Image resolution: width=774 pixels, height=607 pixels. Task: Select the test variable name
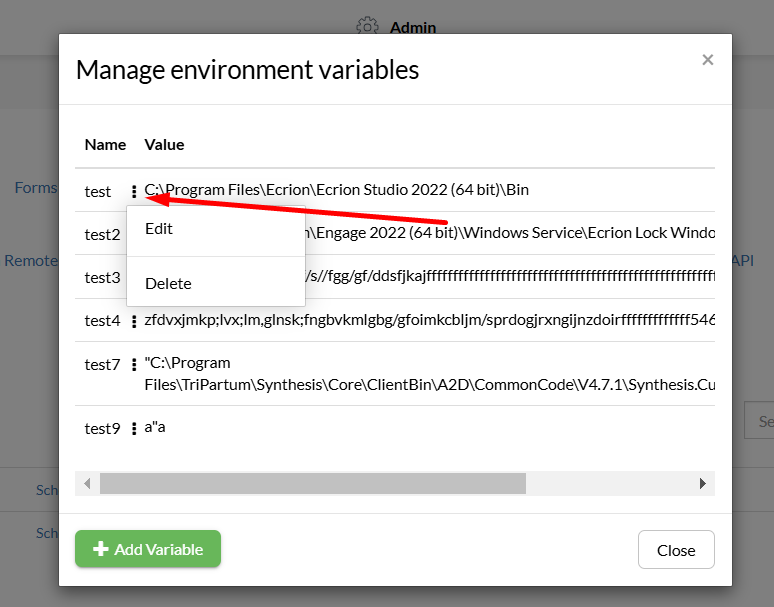click(98, 191)
